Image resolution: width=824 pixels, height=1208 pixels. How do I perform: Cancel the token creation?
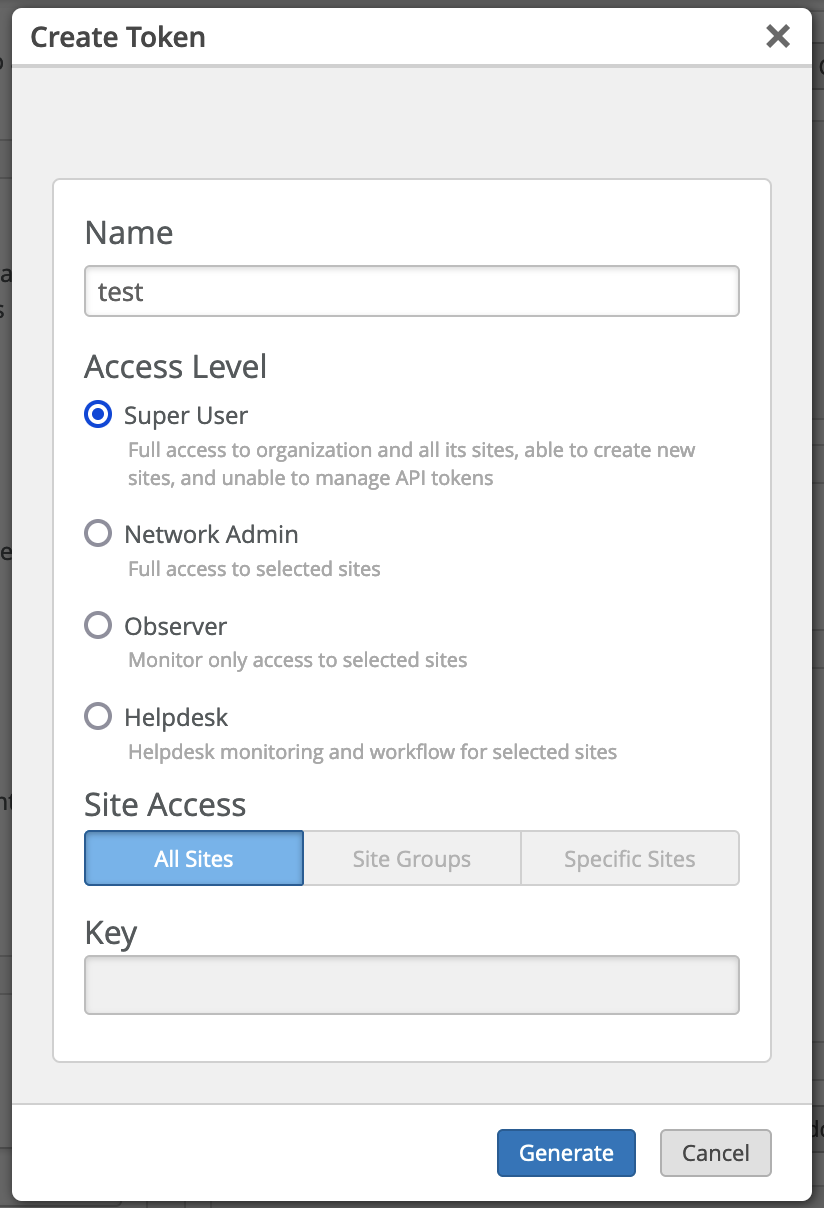(715, 1153)
